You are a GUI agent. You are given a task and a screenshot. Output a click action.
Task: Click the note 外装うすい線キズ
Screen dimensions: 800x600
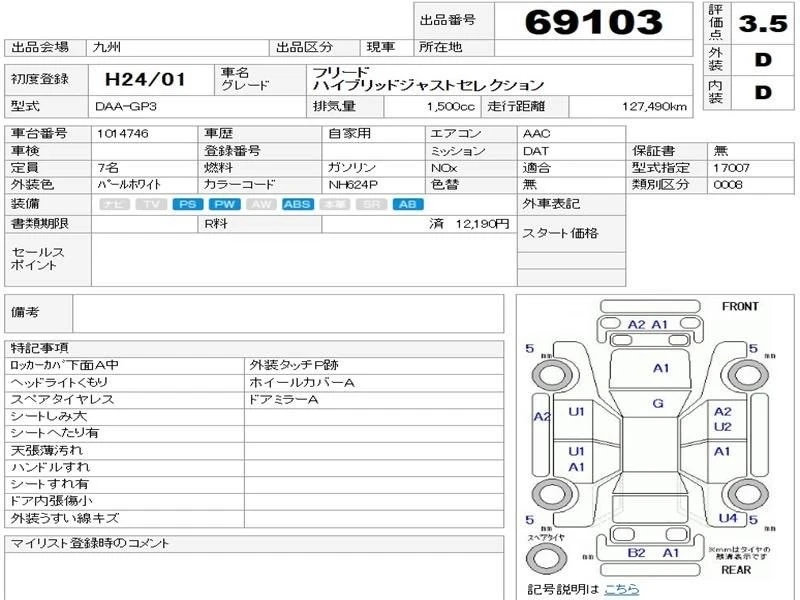[x=65, y=518]
